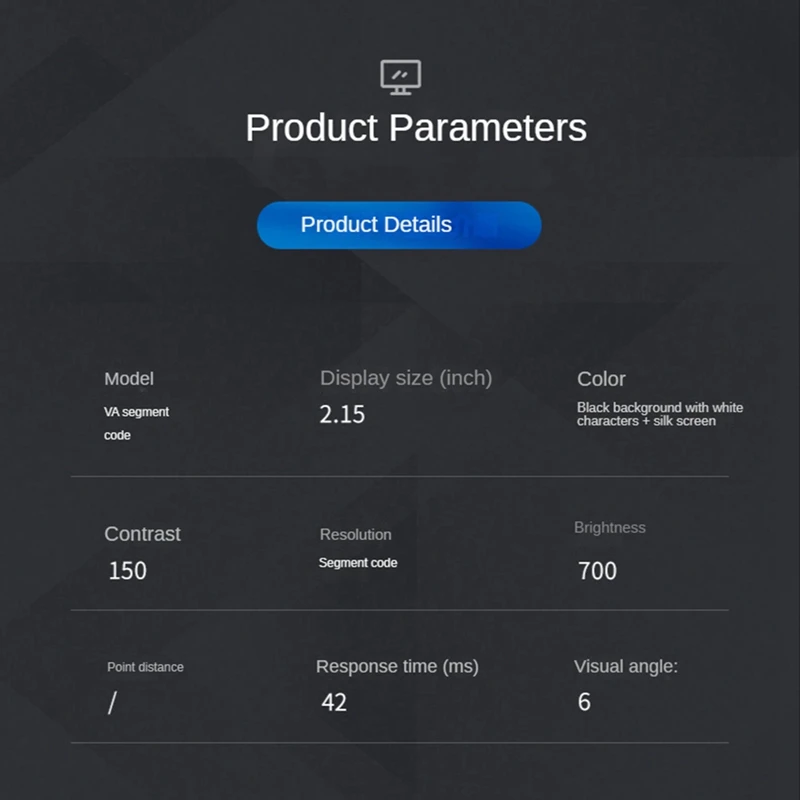Click the contrast value 150
Screen dimensions: 800x800
(127, 571)
